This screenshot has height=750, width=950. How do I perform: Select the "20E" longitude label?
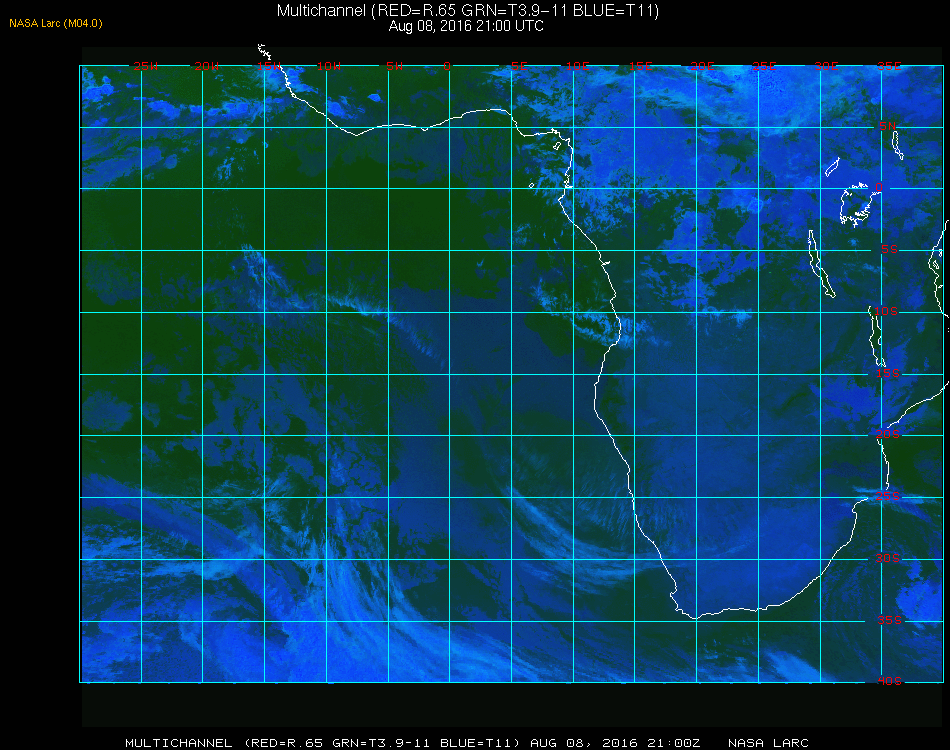click(x=702, y=66)
